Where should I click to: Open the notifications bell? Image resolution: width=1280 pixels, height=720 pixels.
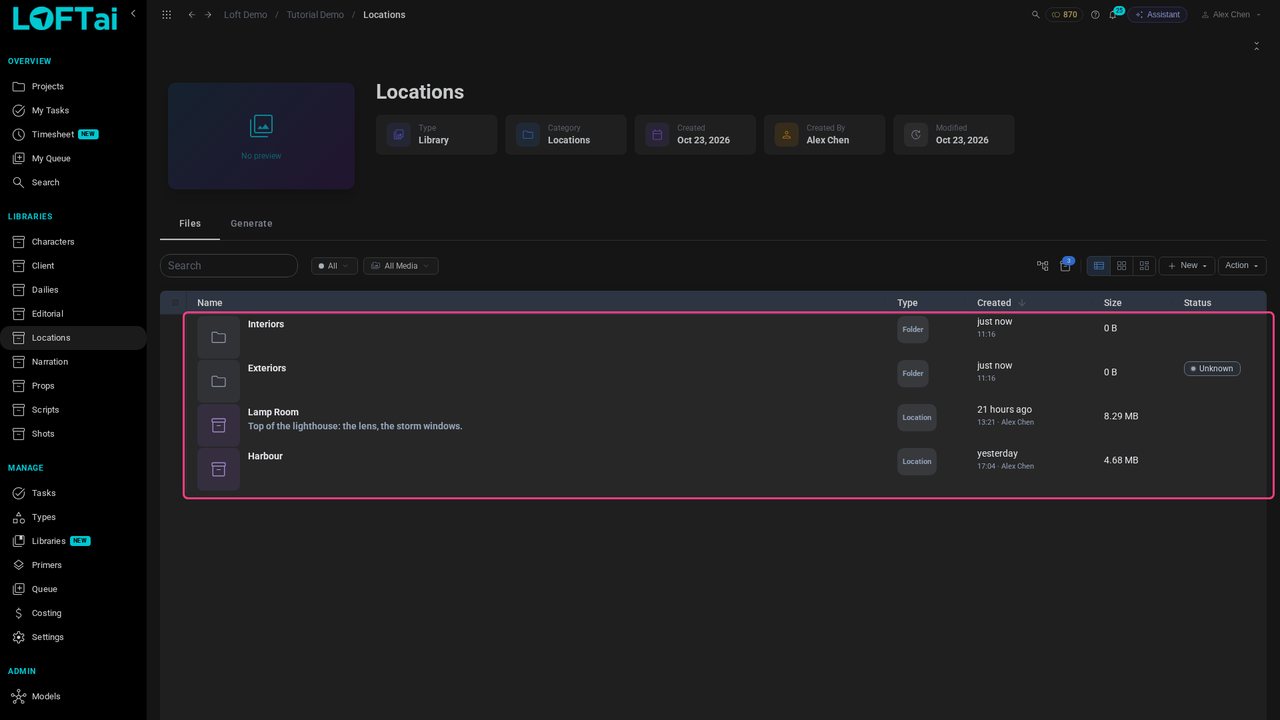[1113, 15]
